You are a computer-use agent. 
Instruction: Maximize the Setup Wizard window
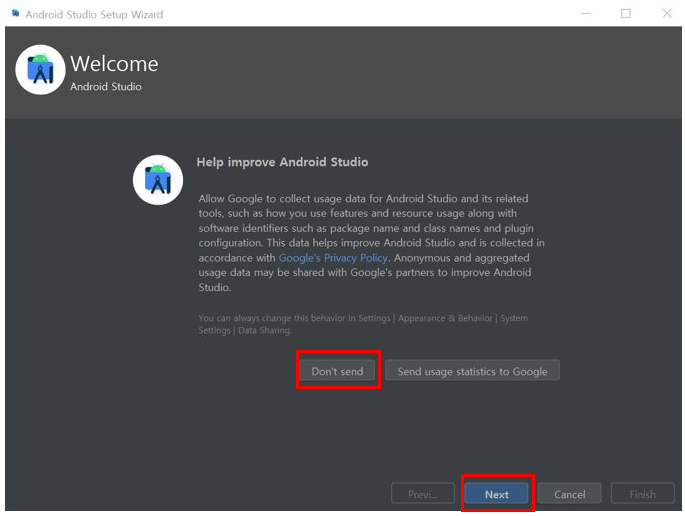point(626,14)
